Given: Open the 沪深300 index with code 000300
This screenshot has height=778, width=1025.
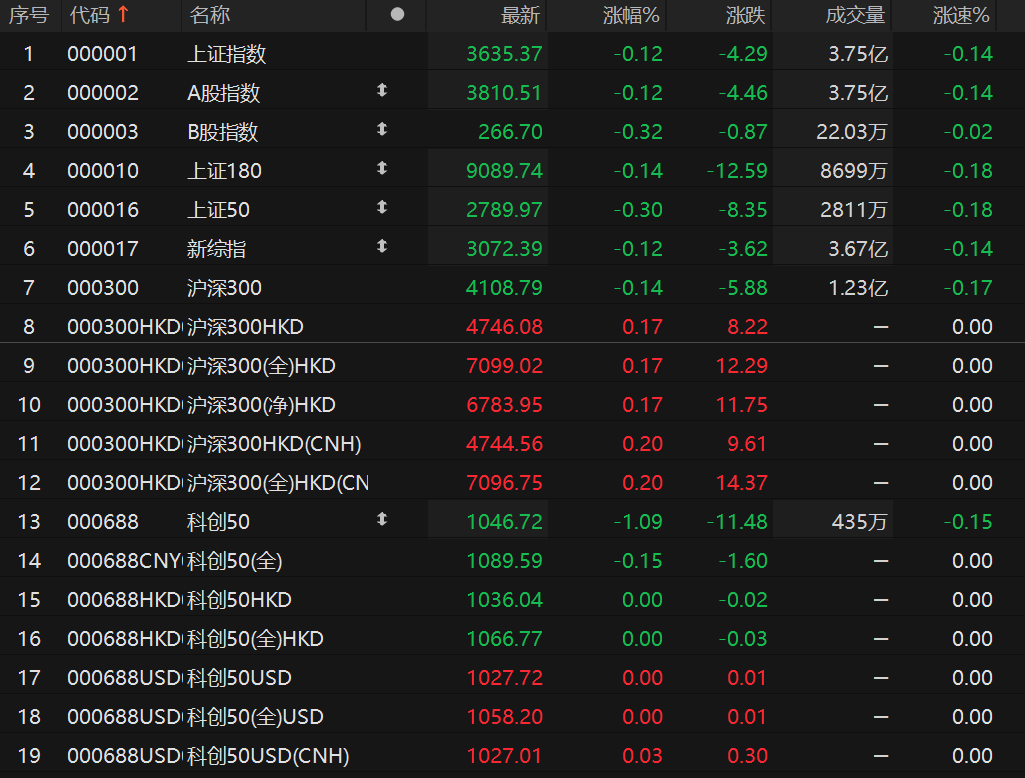Looking at the screenshot, I should pyautogui.click(x=224, y=288).
